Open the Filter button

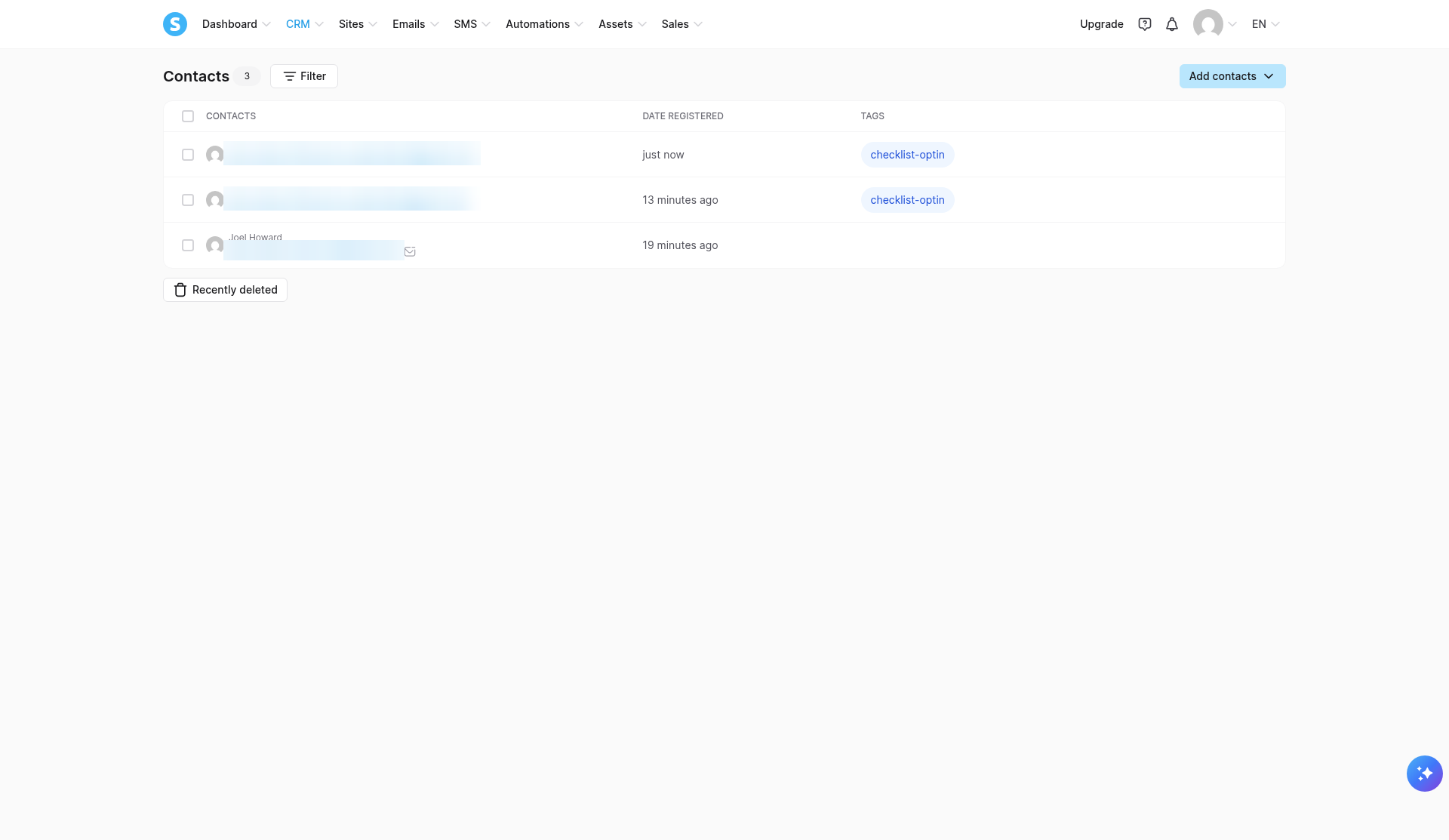pyautogui.click(x=304, y=76)
